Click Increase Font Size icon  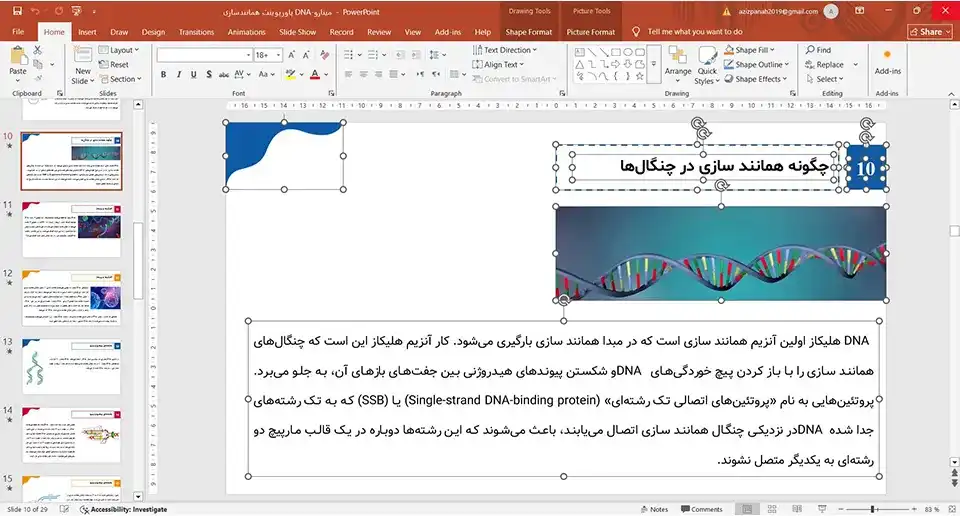pyautogui.click(x=292, y=55)
